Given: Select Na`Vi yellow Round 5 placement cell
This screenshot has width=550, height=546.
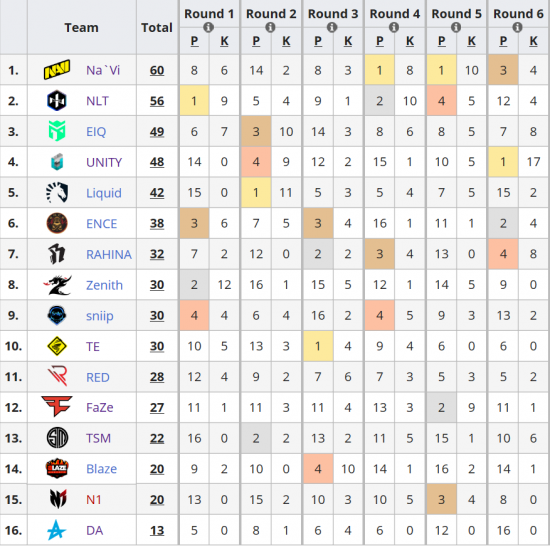Looking at the screenshot, I should [441, 70].
